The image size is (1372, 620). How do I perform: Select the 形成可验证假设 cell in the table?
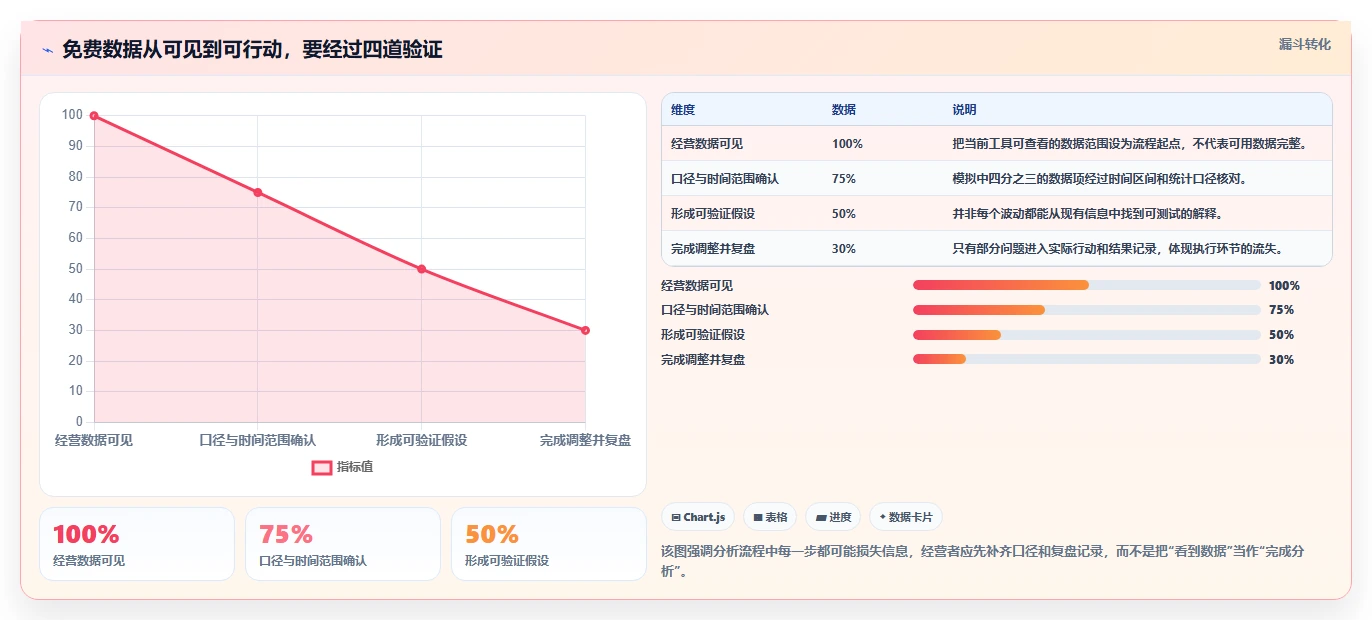click(x=713, y=214)
